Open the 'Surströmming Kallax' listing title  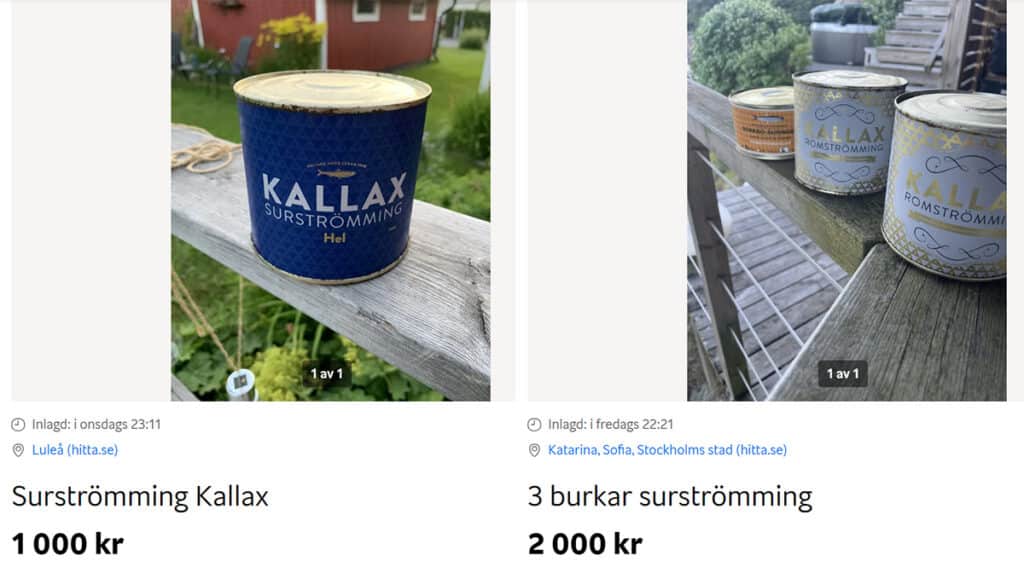click(140, 497)
